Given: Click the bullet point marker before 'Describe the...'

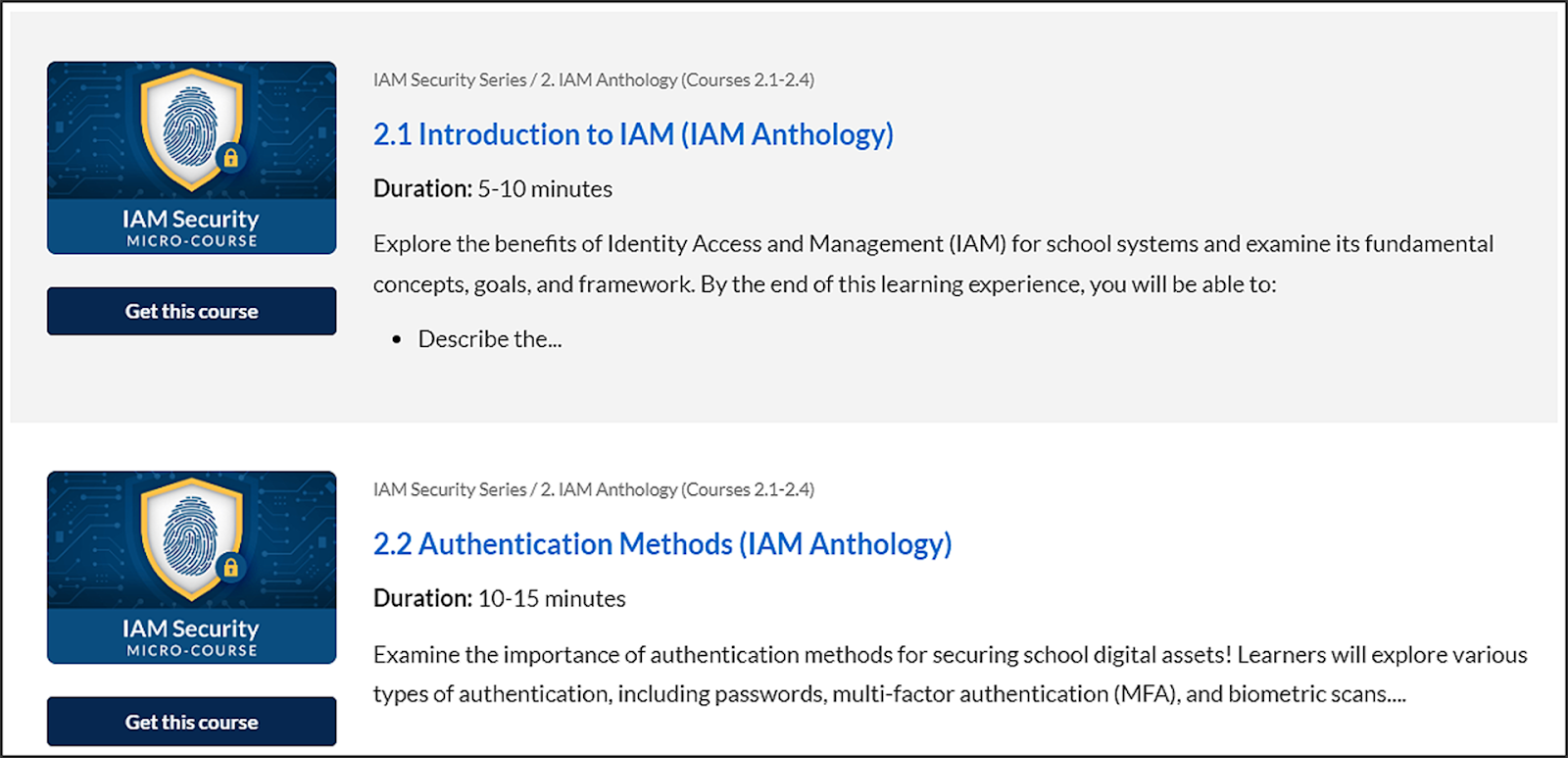Looking at the screenshot, I should click(x=397, y=340).
